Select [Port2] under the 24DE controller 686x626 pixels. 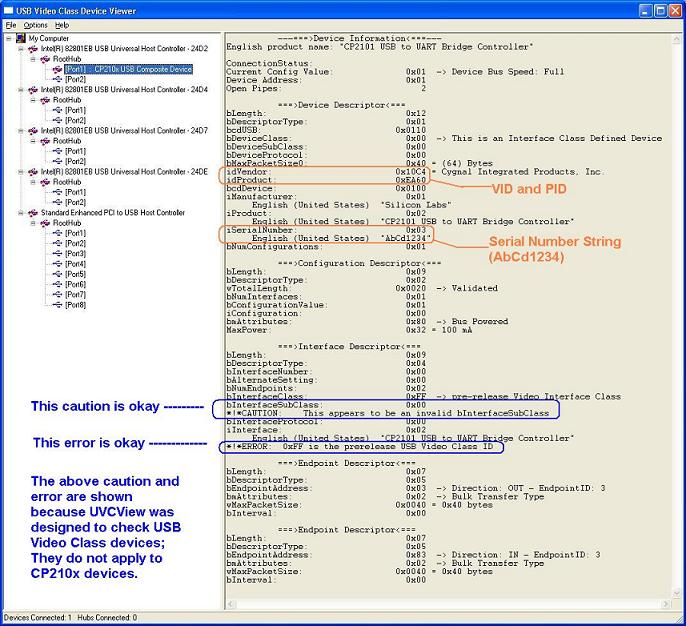pyautogui.click(x=75, y=203)
